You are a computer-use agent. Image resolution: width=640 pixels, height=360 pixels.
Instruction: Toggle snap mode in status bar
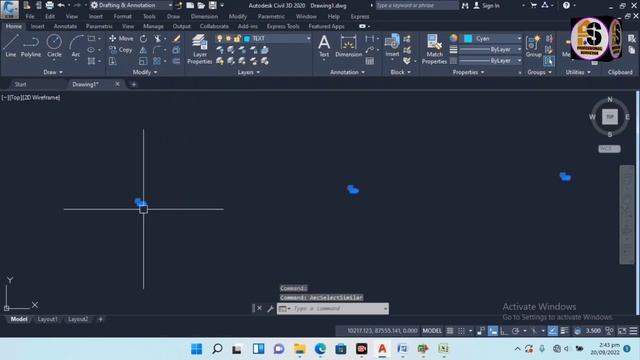[x=461, y=331]
